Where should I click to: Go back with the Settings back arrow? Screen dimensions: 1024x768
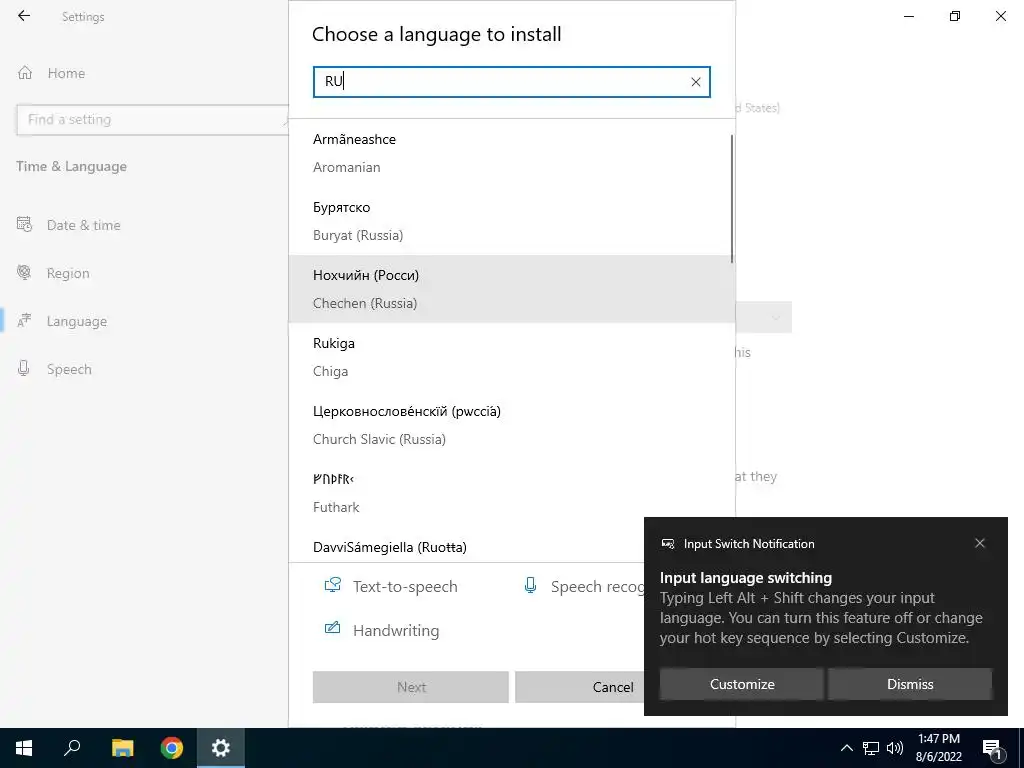[x=24, y=16]
